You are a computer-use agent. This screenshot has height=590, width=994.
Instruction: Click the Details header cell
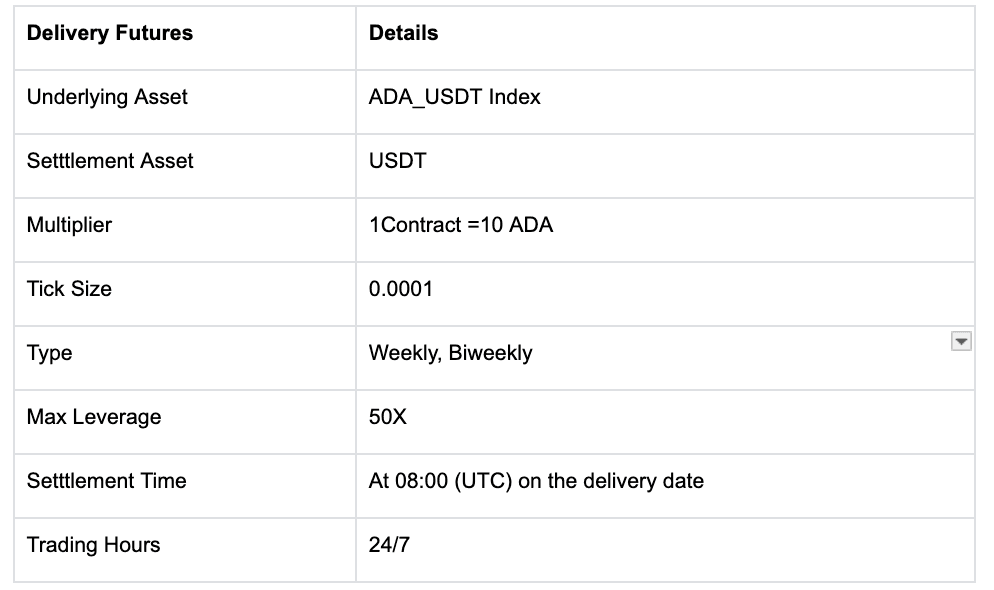[x=403, y=33]
